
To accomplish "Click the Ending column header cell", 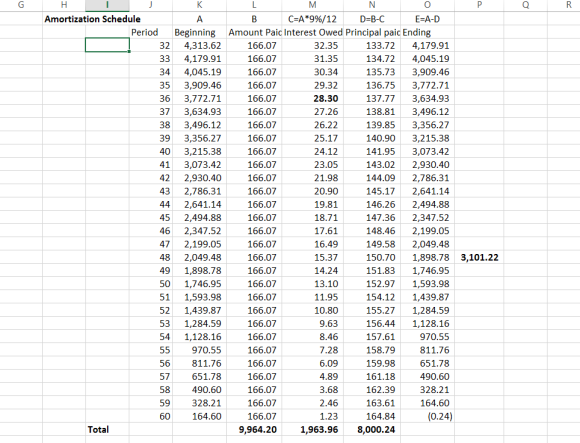I will (427, 33).
